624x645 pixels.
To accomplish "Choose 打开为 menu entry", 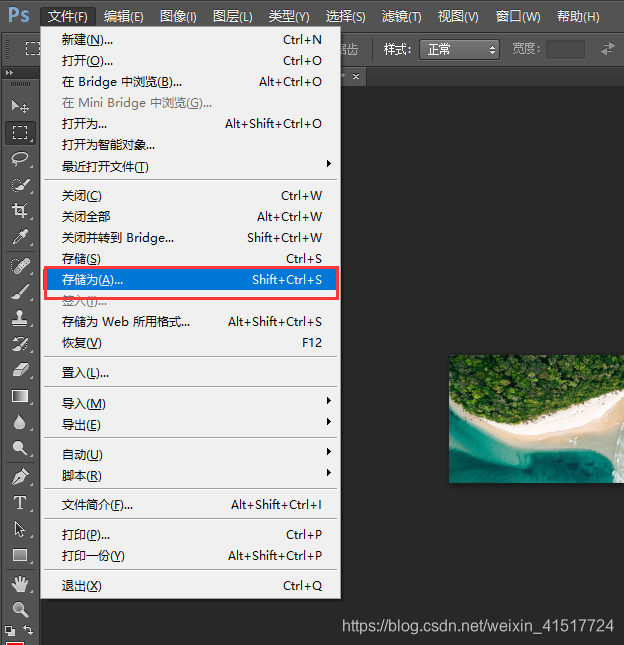I will 191,123.
